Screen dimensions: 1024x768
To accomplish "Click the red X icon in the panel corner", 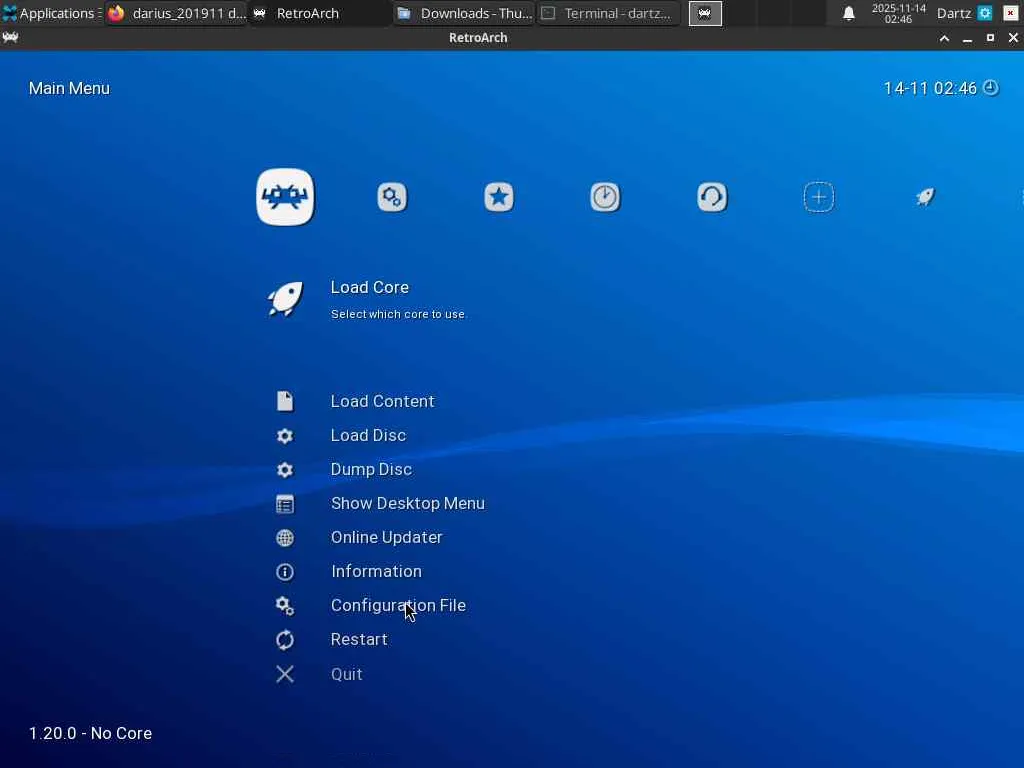I will pos(1010,13).
